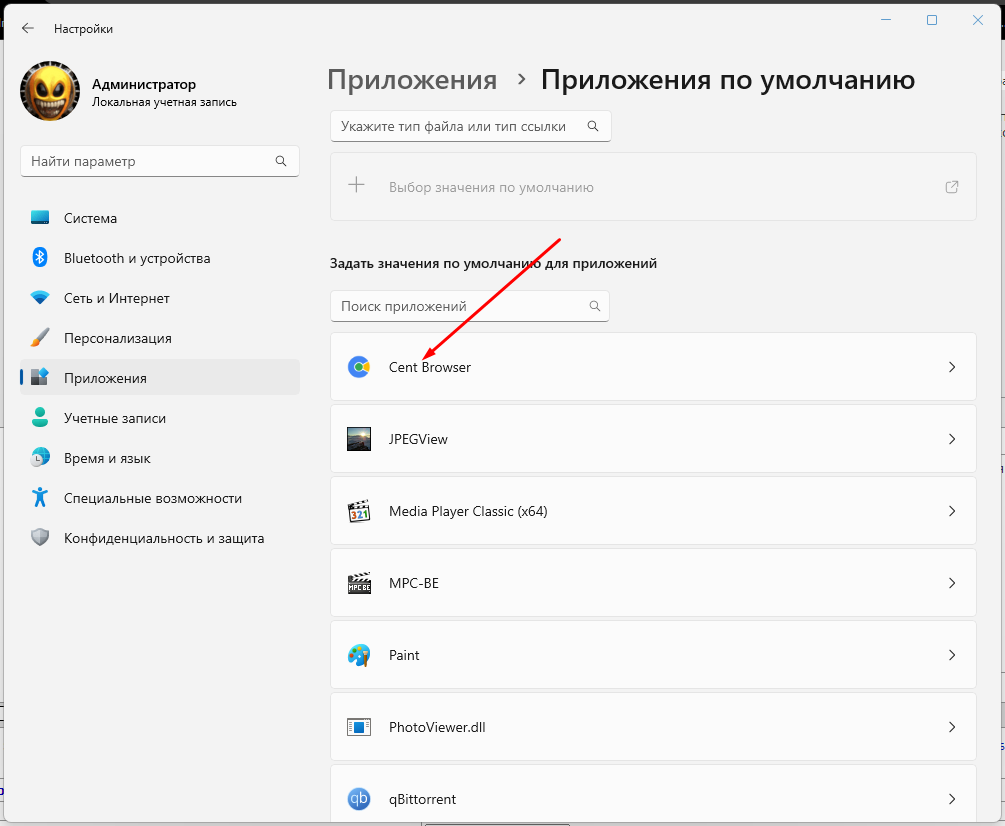Screen dimensions: 1005x826
Task: Maximize the Настройки window
Action: tap(932, 21)
